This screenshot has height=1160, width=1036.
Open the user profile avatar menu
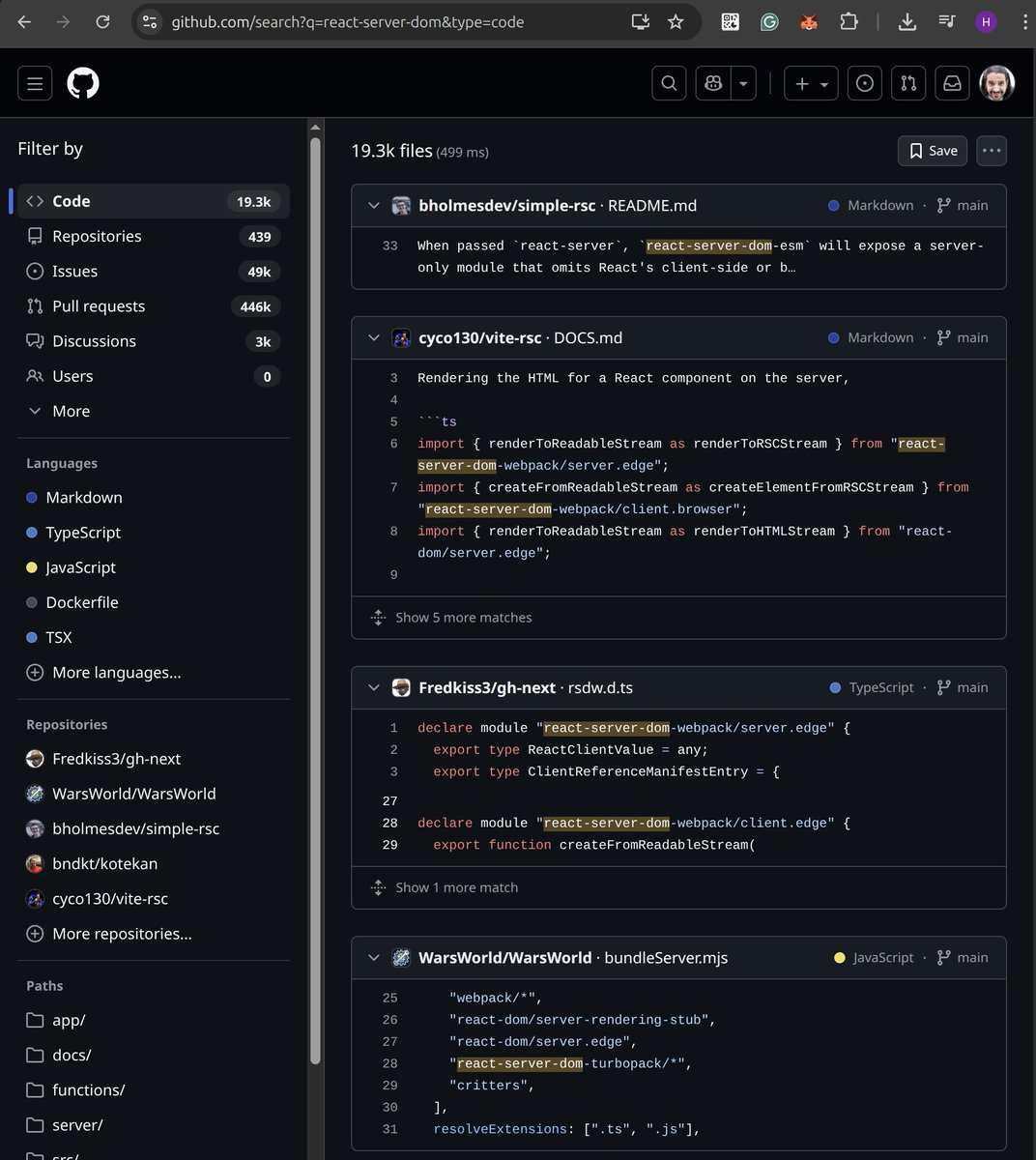[997, 84]
